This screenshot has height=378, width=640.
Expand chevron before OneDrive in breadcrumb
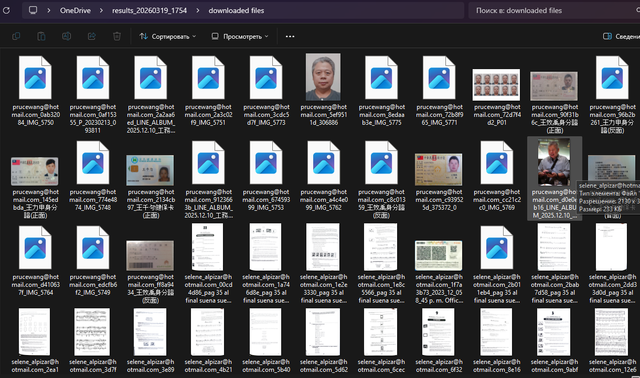[x=49, y=11]
